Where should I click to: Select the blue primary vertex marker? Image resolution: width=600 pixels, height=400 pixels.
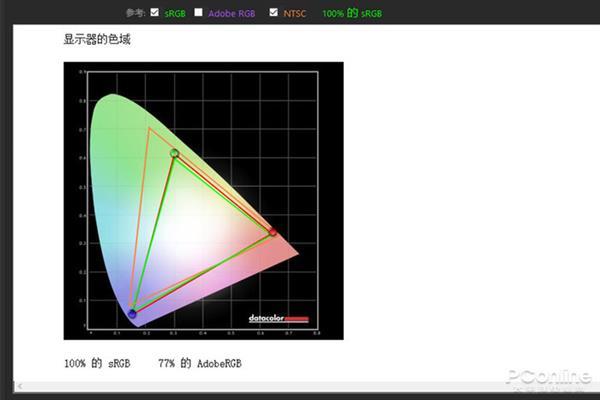coord(131,314)
